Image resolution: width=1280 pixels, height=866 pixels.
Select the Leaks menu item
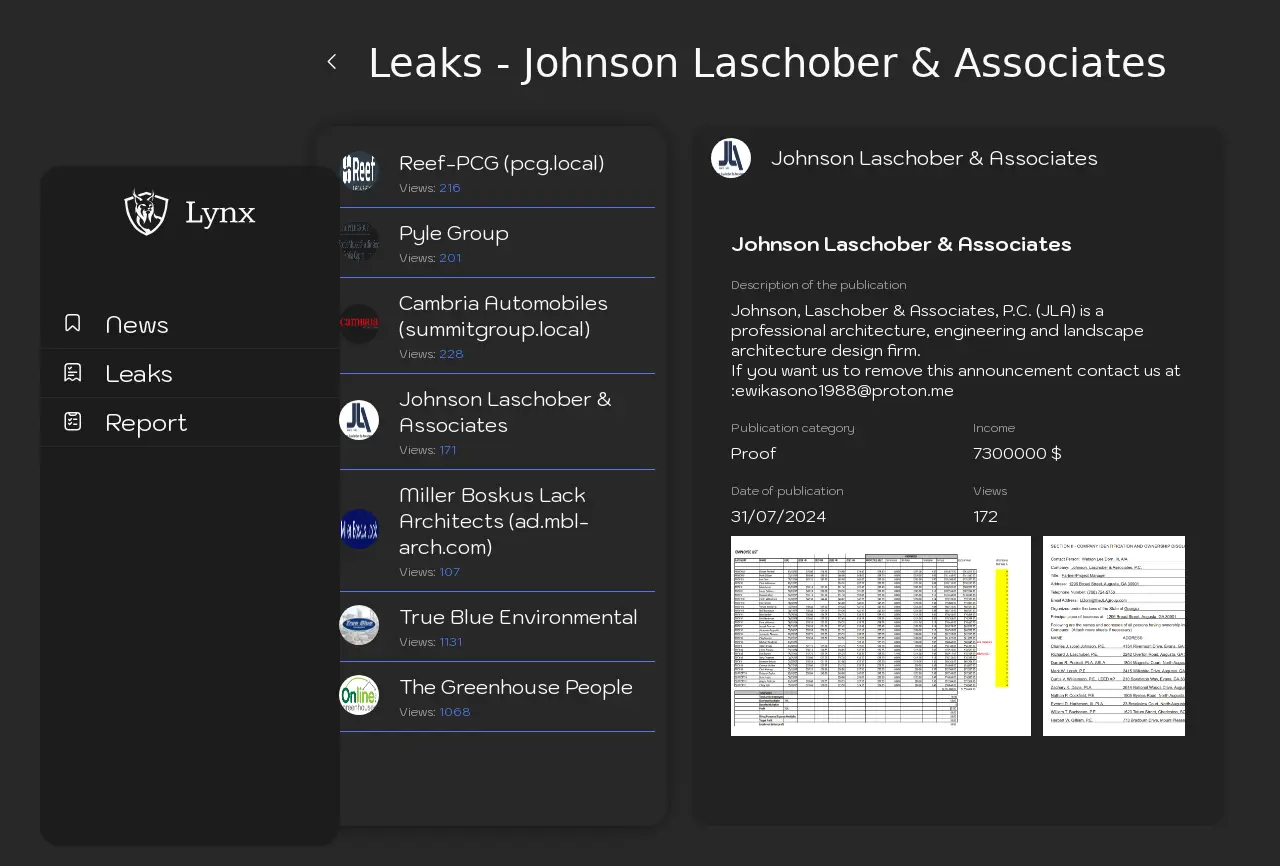click(139, 373)
